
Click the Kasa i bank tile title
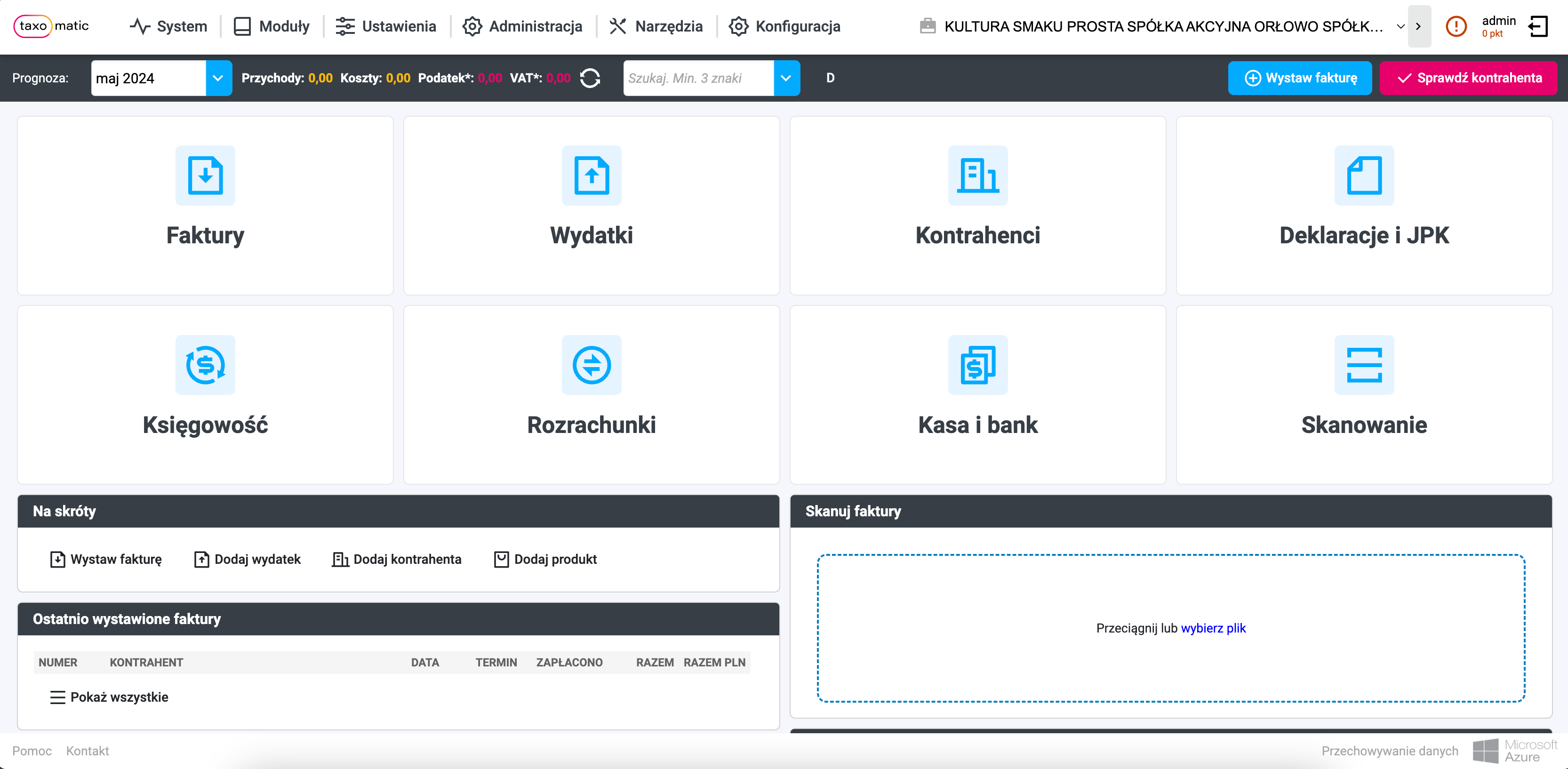pos(977,425)
